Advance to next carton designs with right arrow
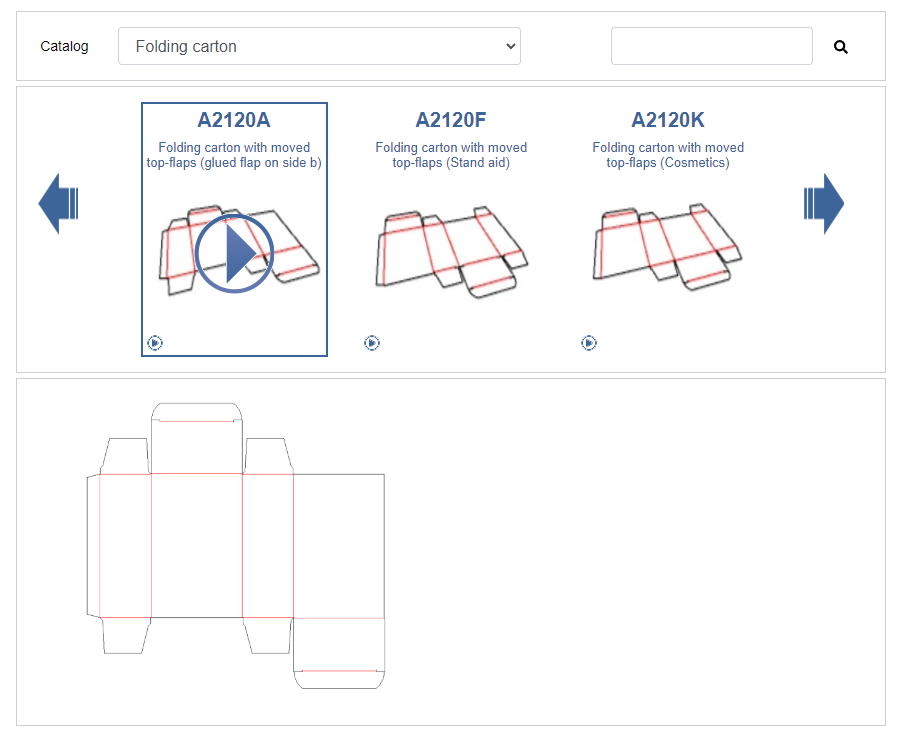909x742 pixels. tap(824, 203)
